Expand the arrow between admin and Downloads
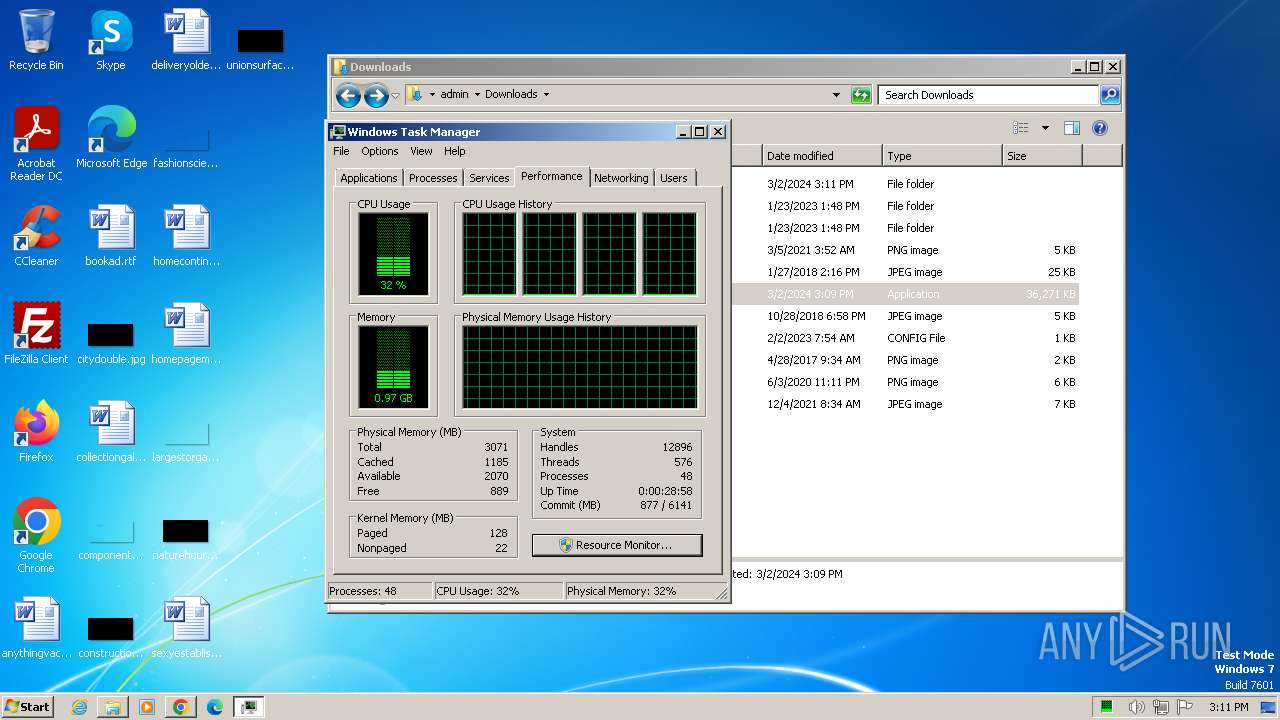The image size is (1280, 720). click(477, 94)
